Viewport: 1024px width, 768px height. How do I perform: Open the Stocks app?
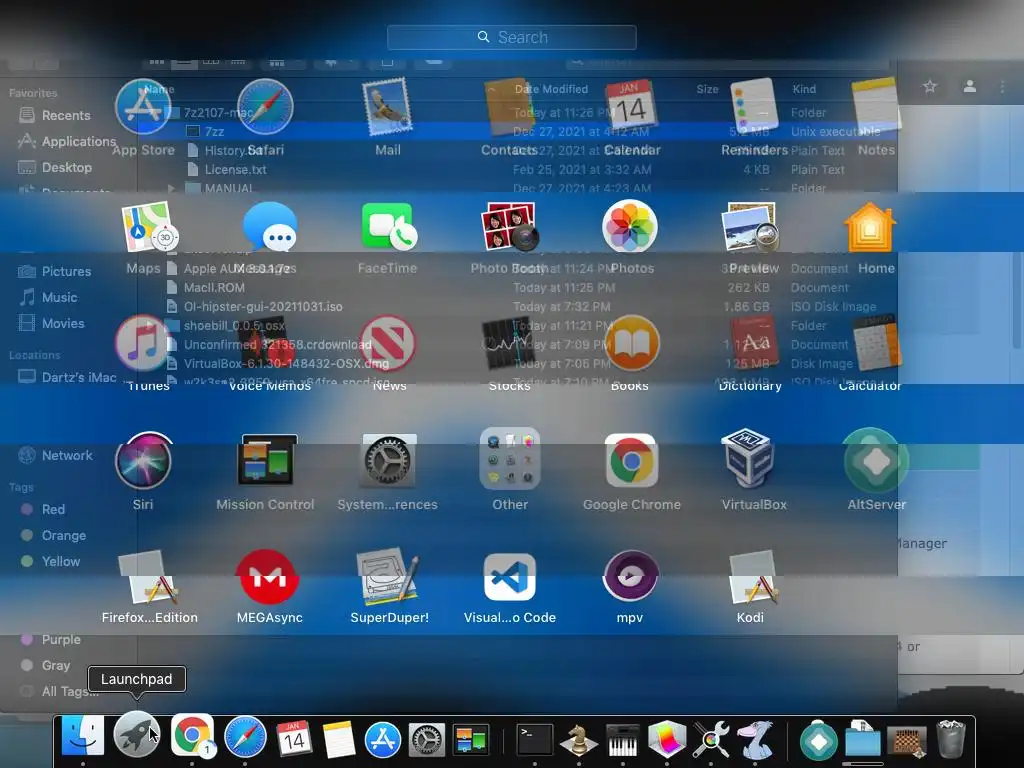(509, 343)
